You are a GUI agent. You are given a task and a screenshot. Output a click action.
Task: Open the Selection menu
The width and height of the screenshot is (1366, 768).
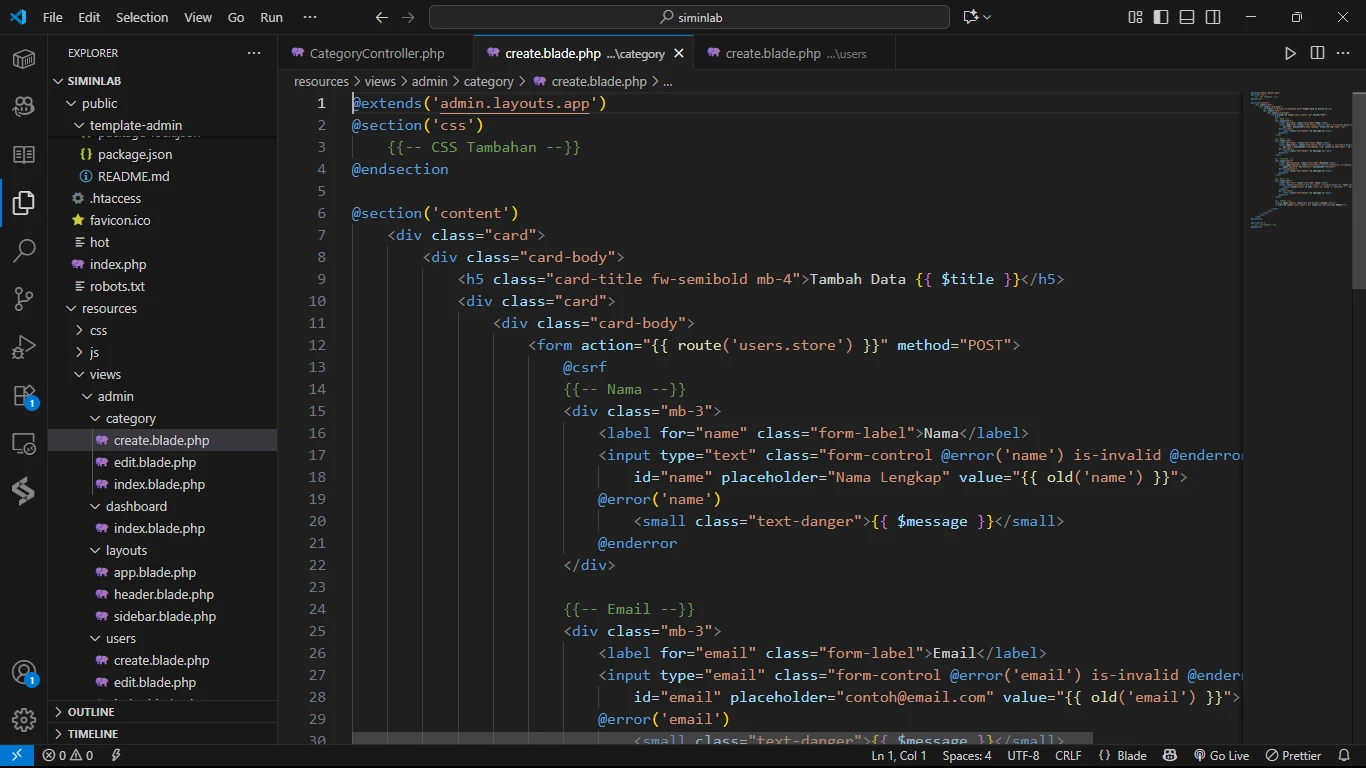(142, 17)
